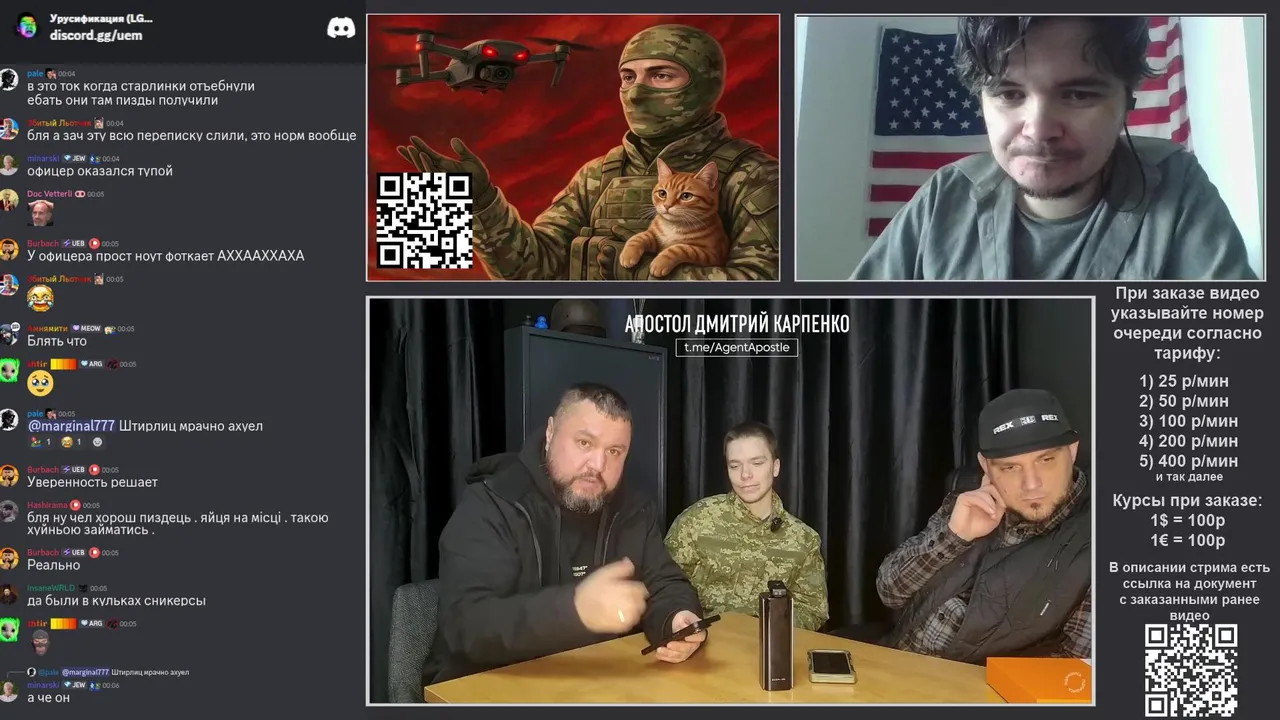This screenshot has height=720, width=1280.
Task: Select the tariff line '3) 100 р/мин'
Action: pyautogui.click(x=1188, y=421)
